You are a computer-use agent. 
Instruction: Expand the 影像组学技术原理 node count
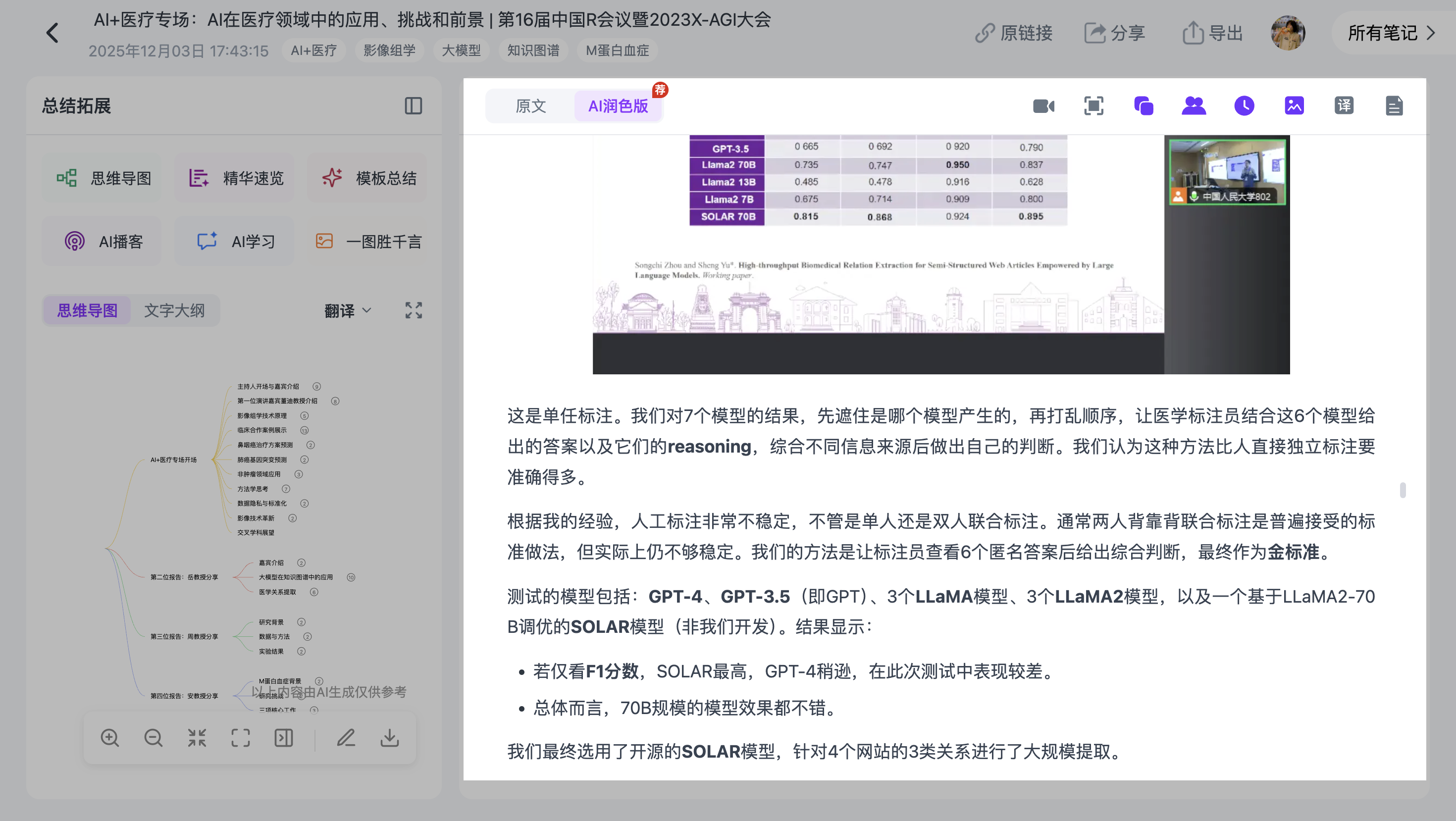(x=304, y=416)
